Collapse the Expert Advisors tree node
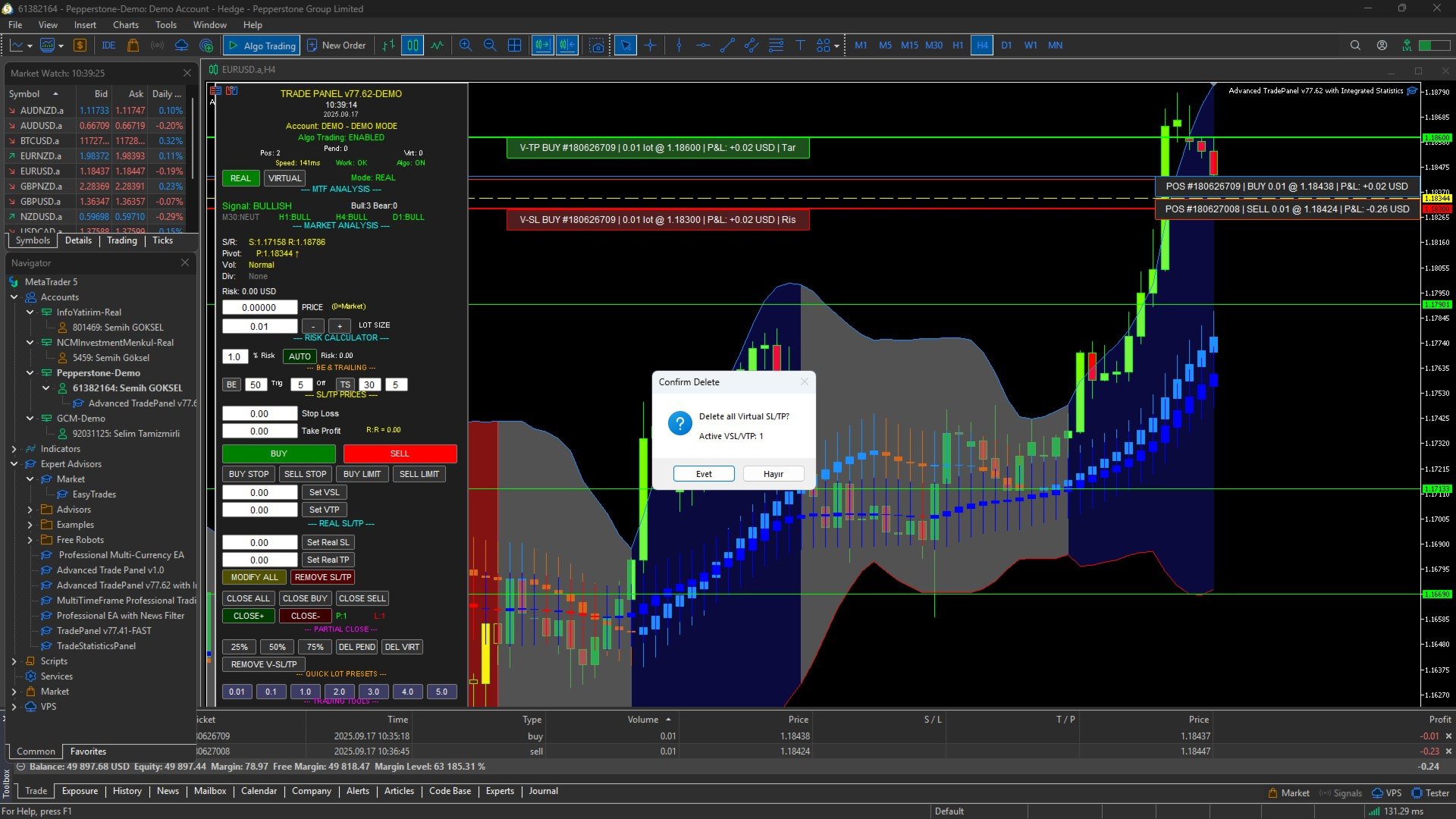Image resolution: width=1456 pixels, height=819 pixels. [14, 464]
